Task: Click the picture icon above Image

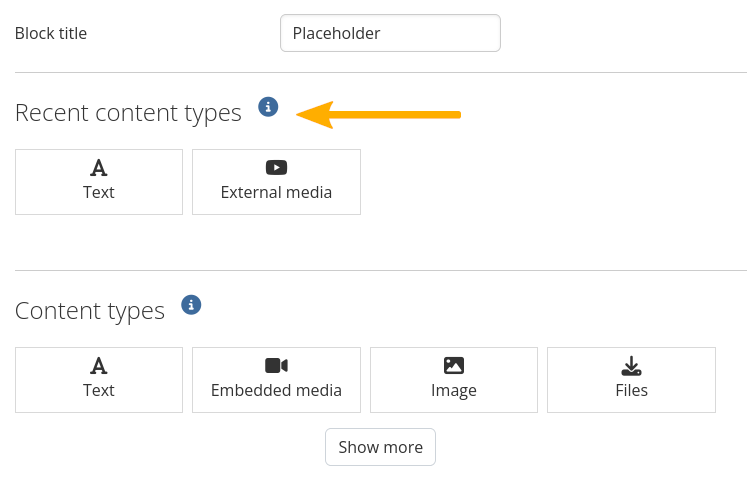Action: click(x=454, y=366)
